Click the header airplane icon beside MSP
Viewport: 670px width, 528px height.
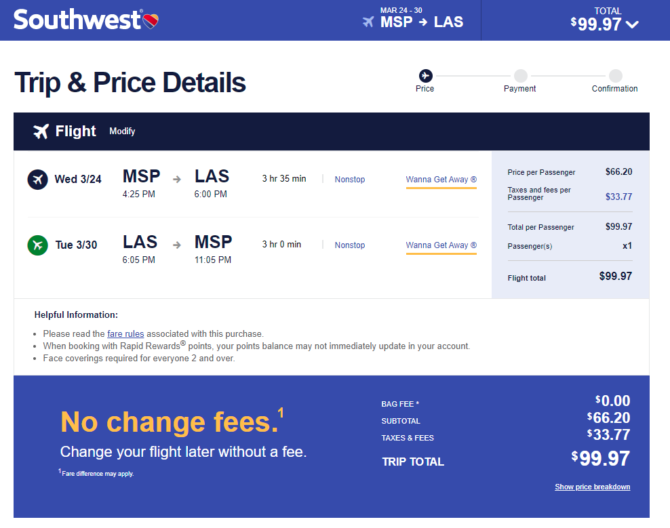[368, 21]
